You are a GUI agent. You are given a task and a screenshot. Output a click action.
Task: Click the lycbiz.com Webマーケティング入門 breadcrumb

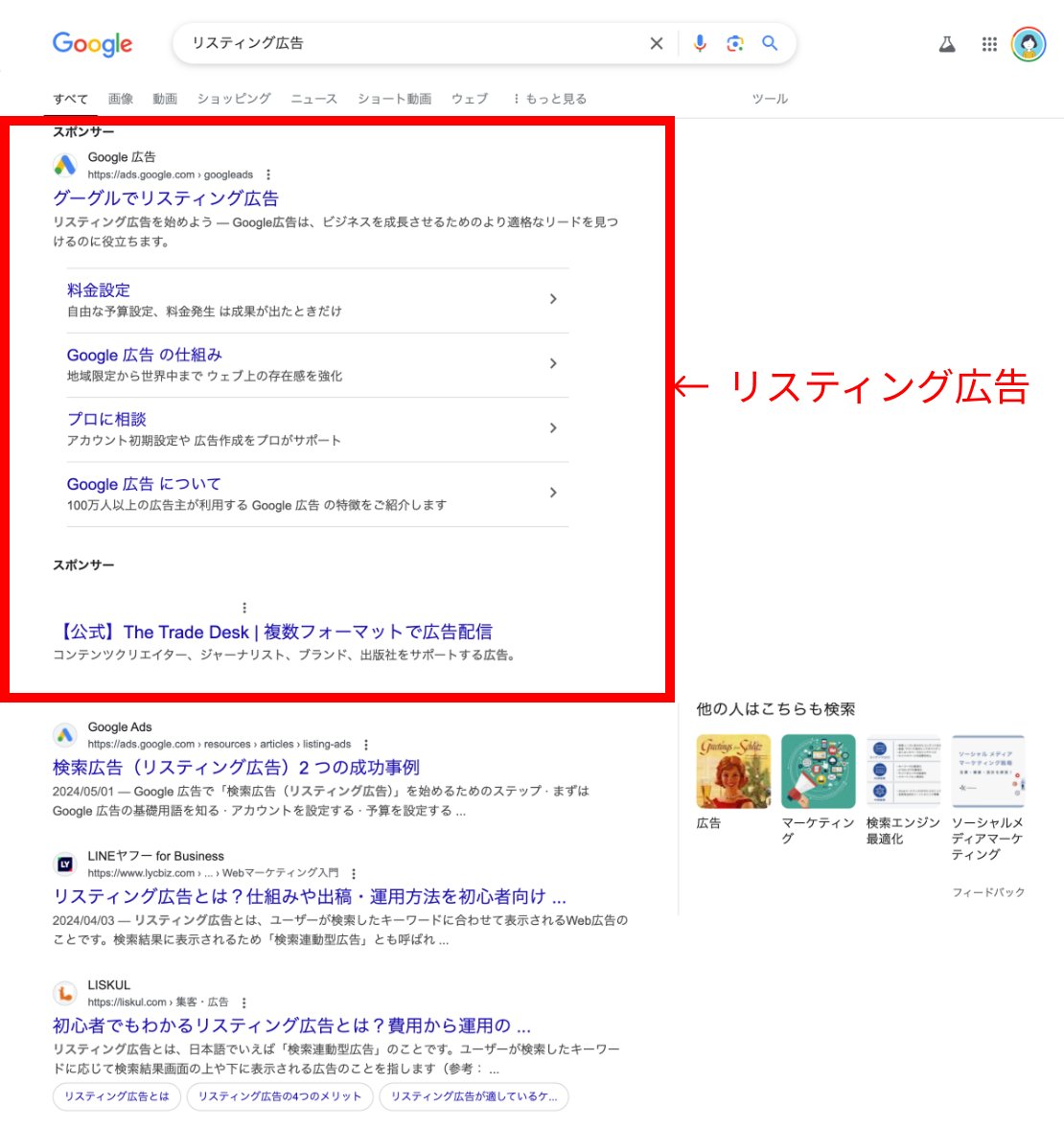[213, 873]
